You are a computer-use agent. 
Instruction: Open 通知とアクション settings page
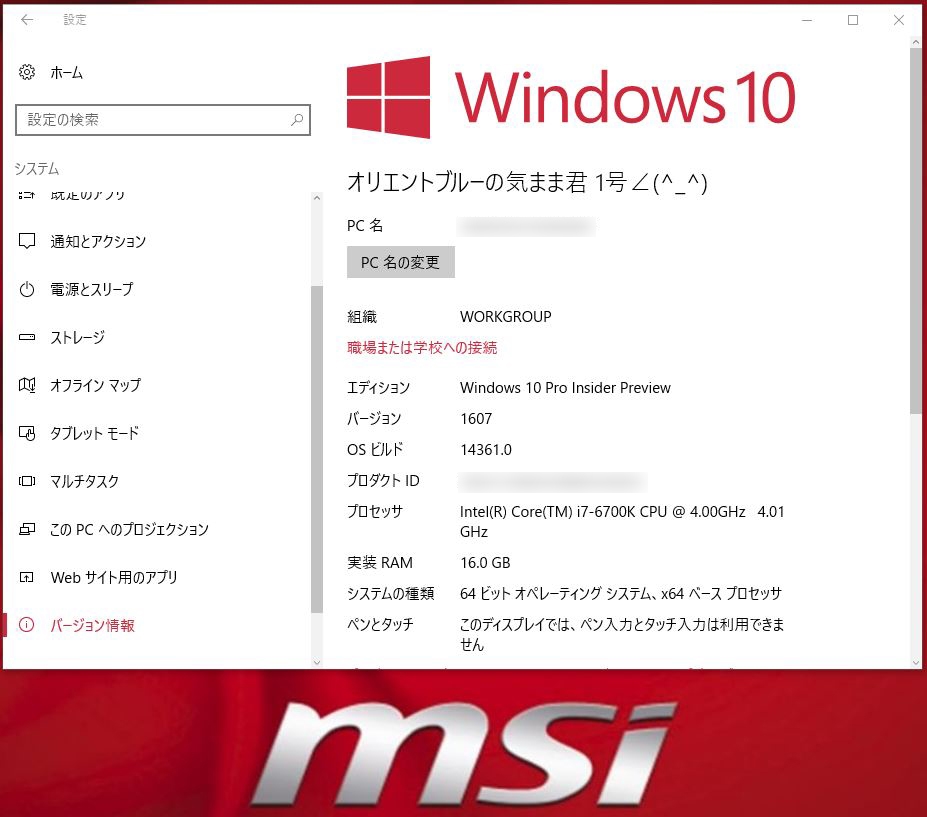98,241
